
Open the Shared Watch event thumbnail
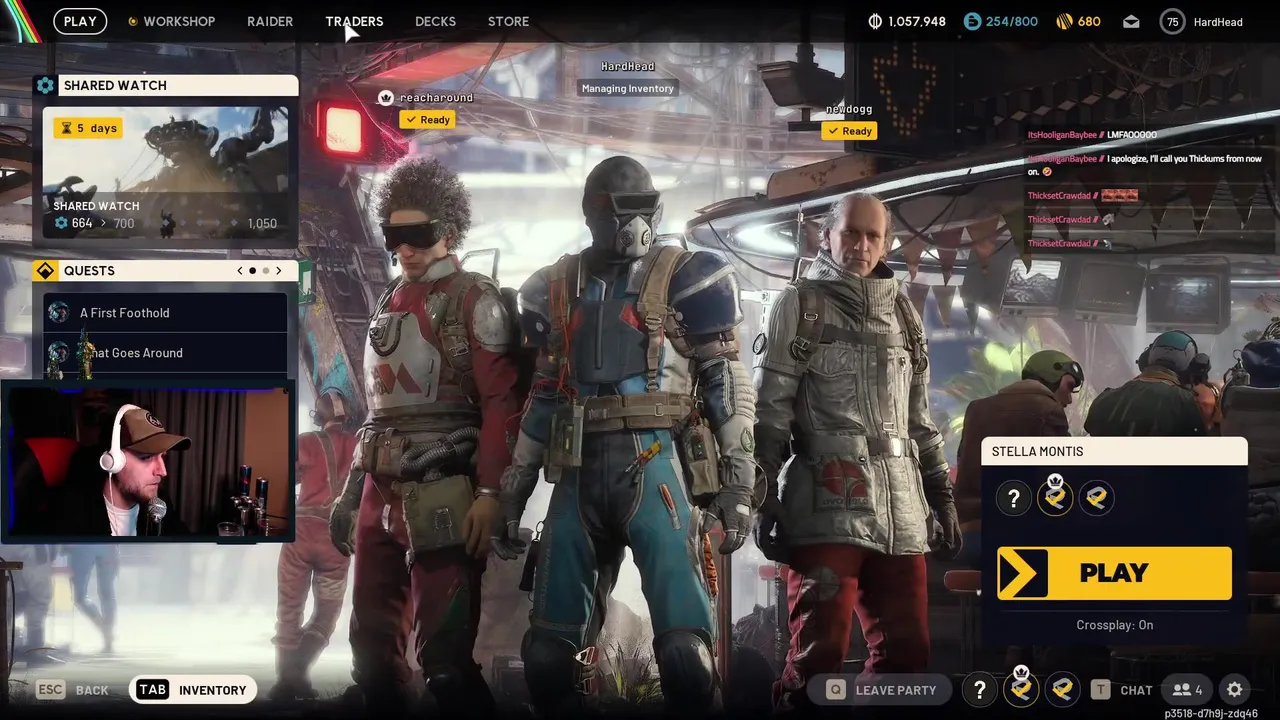pyautogui.click(x=165, y=172)
